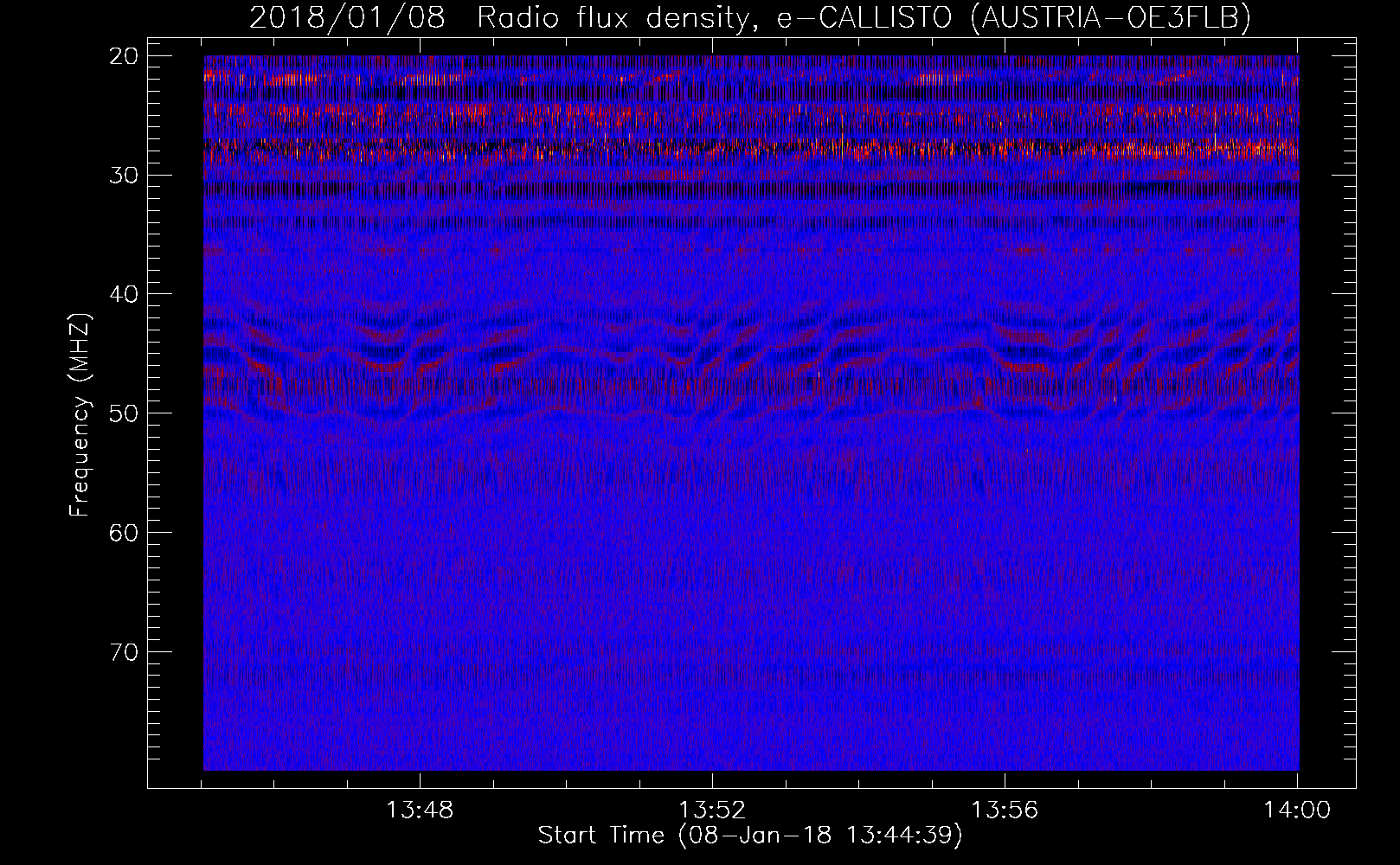Screen dimensions: 1400x865
Task: Click the 60 frequency tick label
Action: (x=125, y=532)
